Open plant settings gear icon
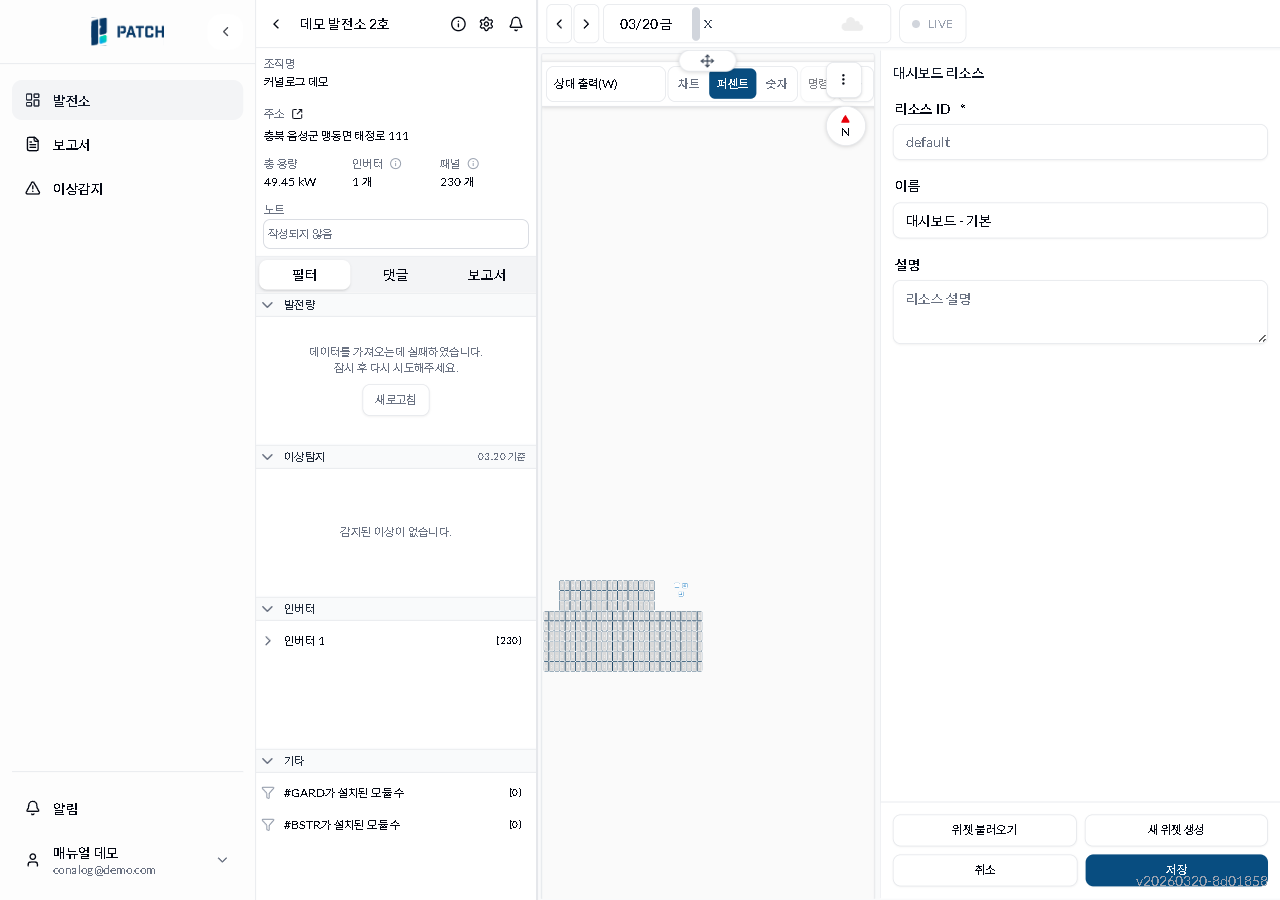1280x900 pixels. pyautogui.click(x=486, y=24)
